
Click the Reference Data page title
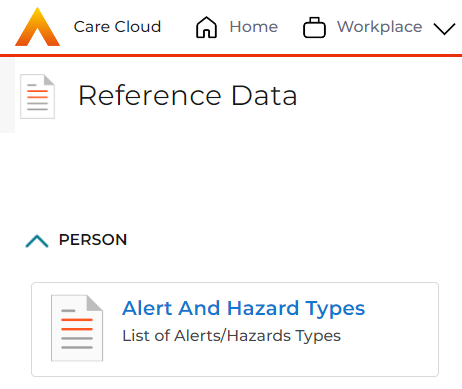187,96
